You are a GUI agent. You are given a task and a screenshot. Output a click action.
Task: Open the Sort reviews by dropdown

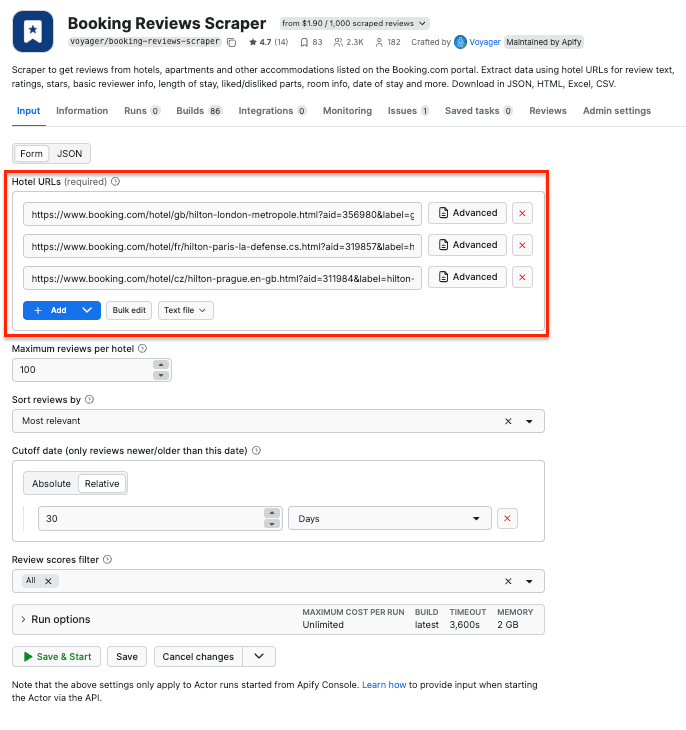(x=529, y=421)
